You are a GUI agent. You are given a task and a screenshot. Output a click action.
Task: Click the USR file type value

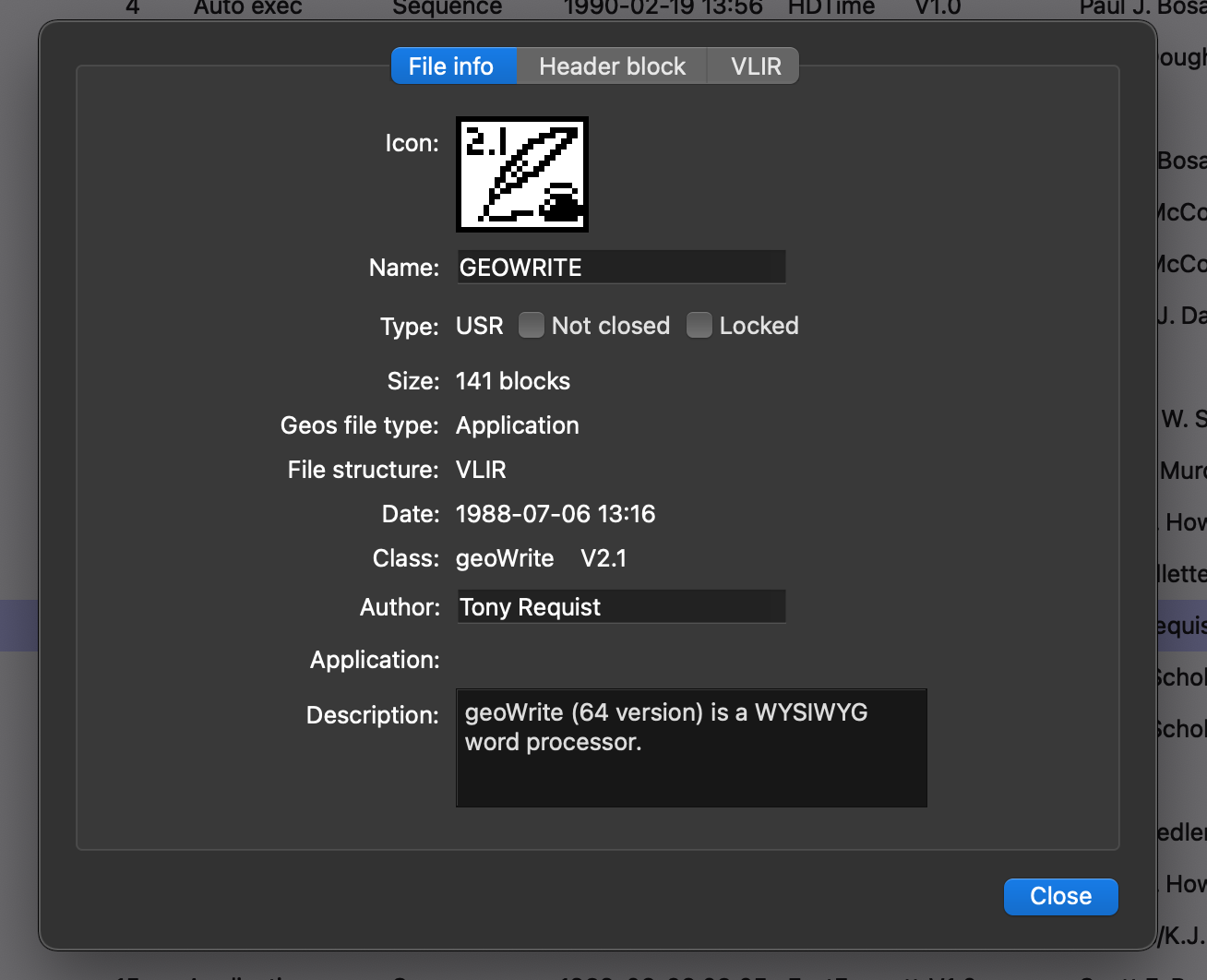(480, 326)
